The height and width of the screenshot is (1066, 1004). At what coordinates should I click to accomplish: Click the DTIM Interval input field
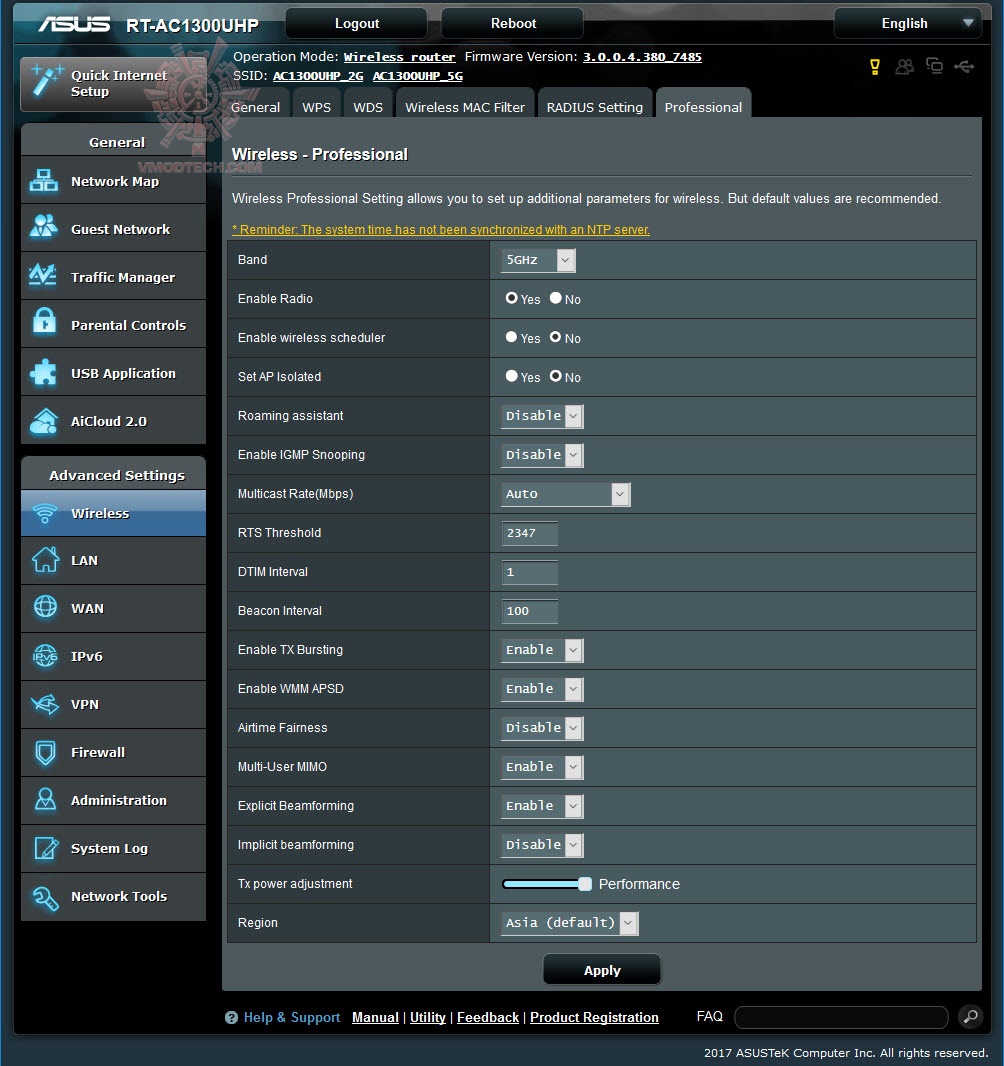530,572
